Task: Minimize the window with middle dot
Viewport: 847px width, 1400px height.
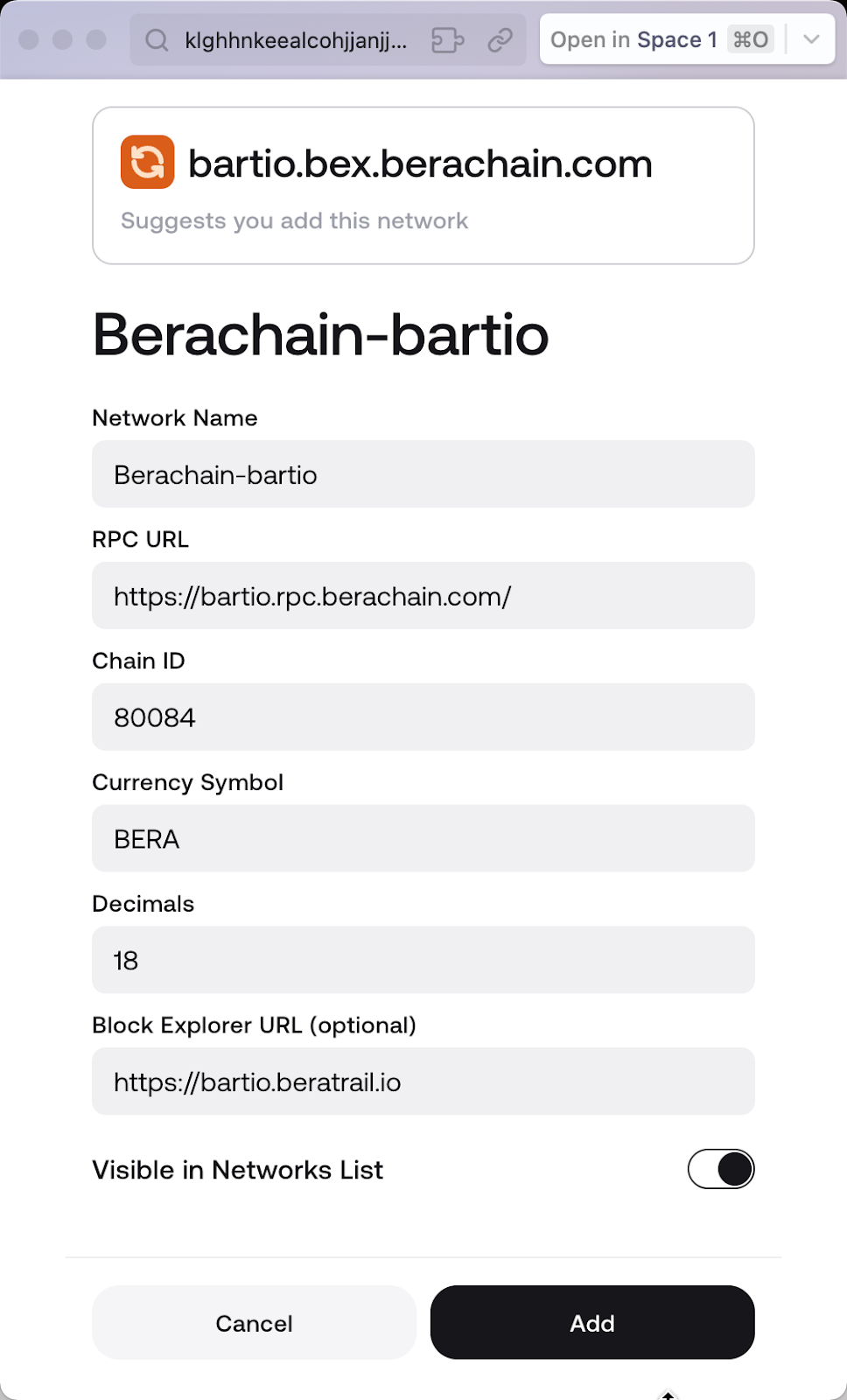Action: (63, 40)
